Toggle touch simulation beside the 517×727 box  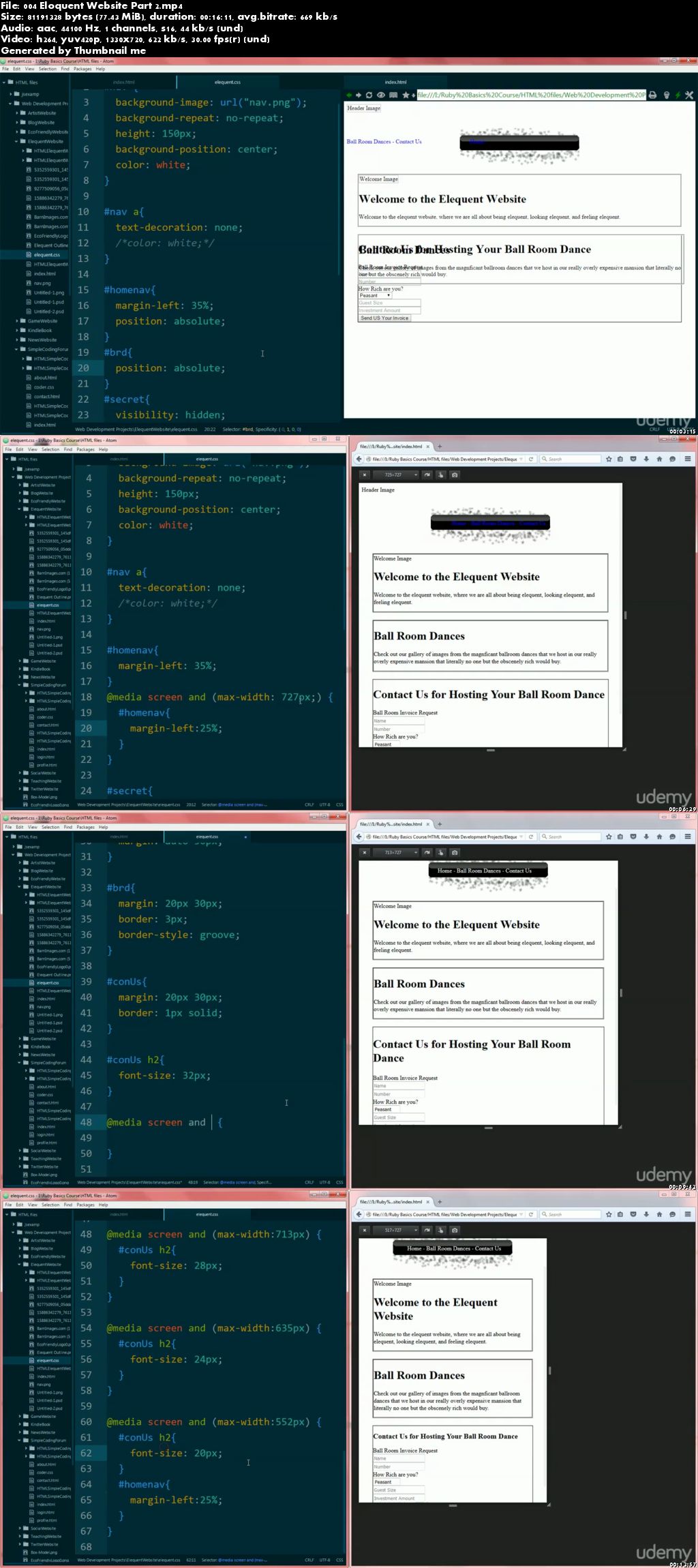tap(440, 1230)
